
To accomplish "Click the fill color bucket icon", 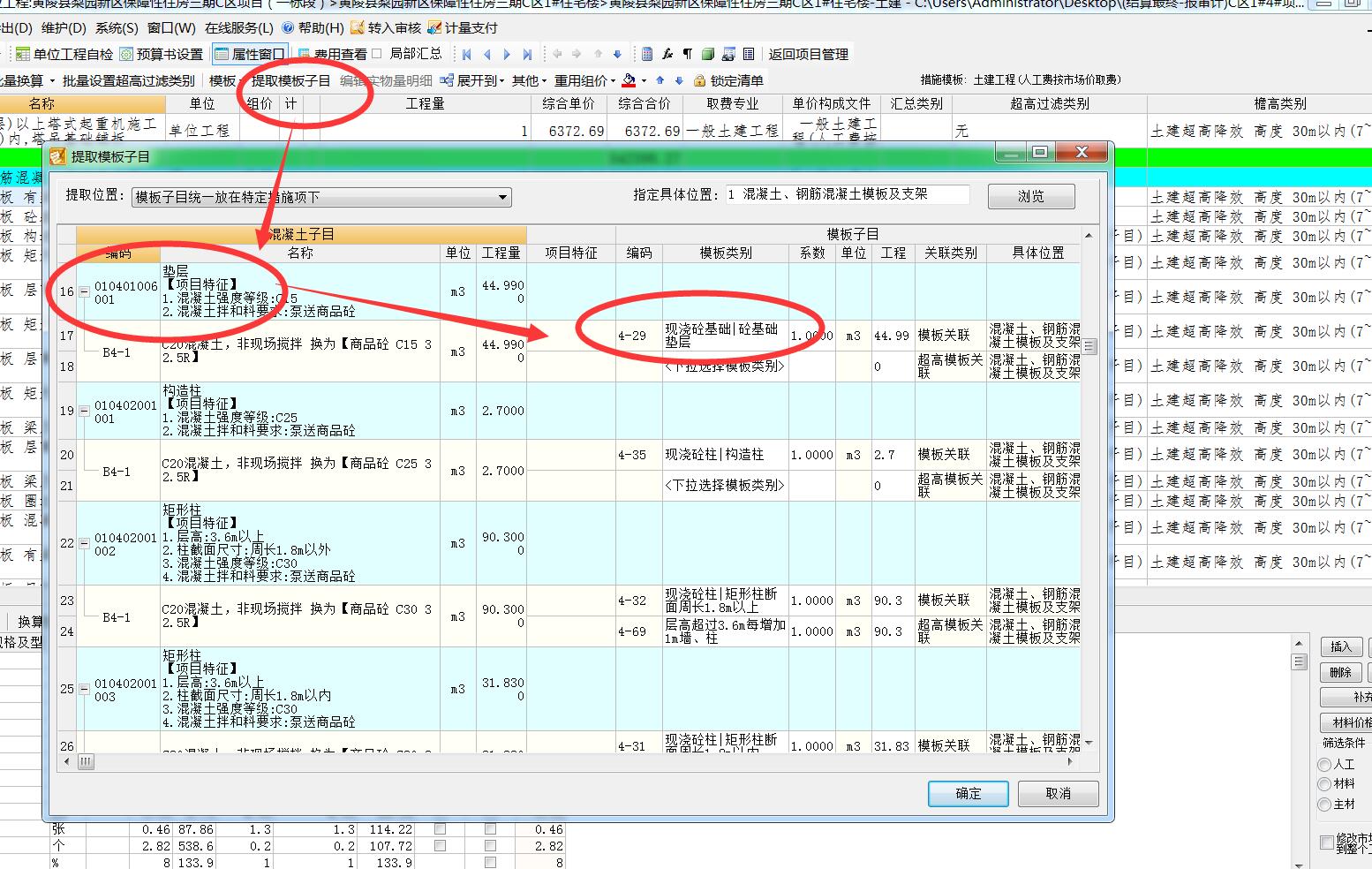I will point(629,80).
